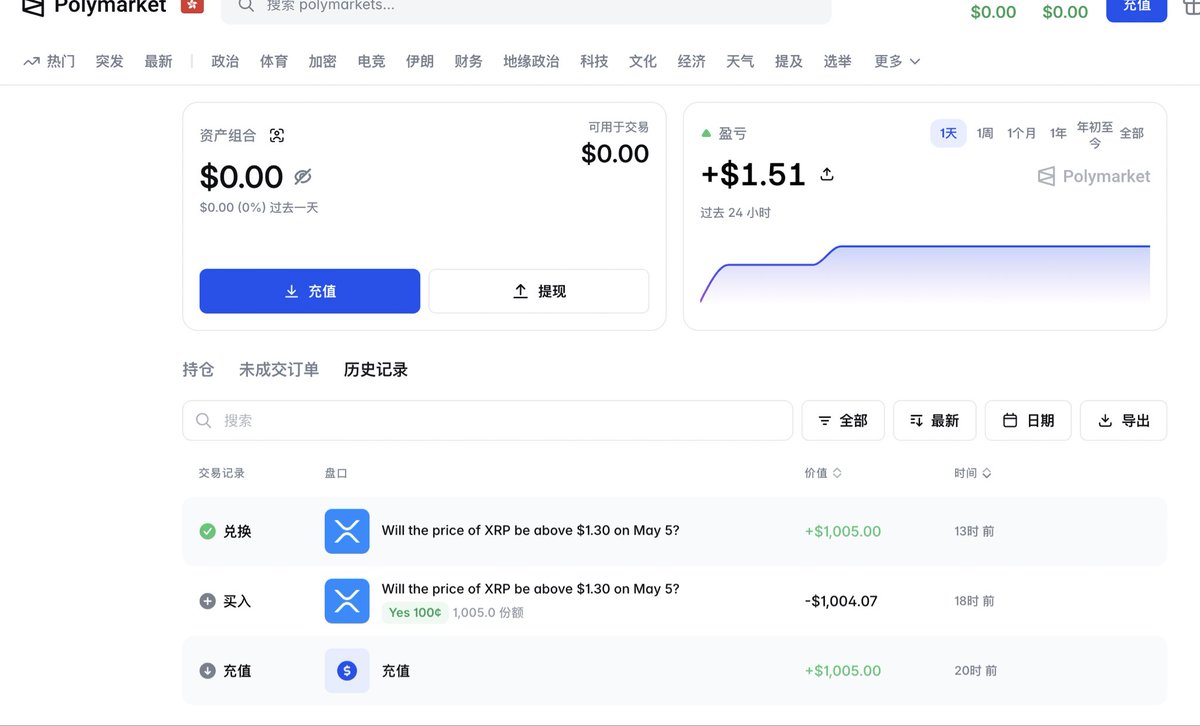
Task: Select the 政治 politics category
Action: point(225,61)
